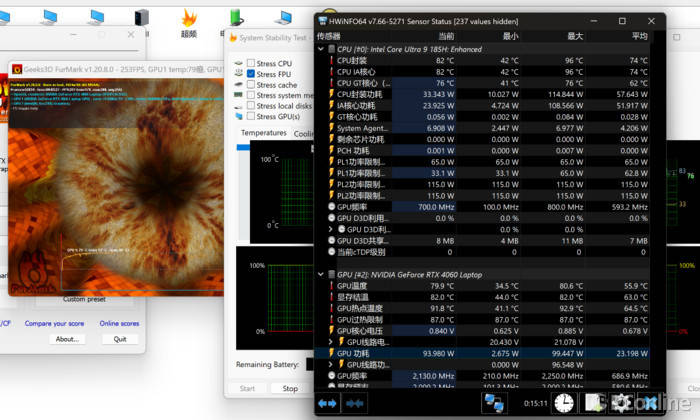The height and width of the screenshot is (420, 700).
Task: Expand the GPU D3D sub-item chevron
Action: pos(331,229)
